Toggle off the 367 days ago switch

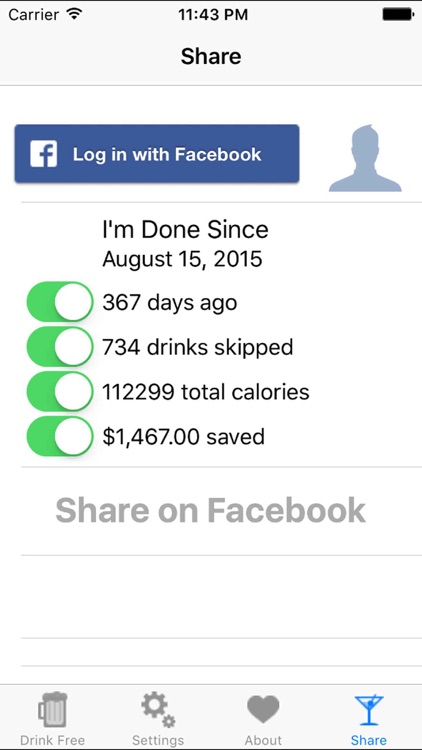(60, 302)
